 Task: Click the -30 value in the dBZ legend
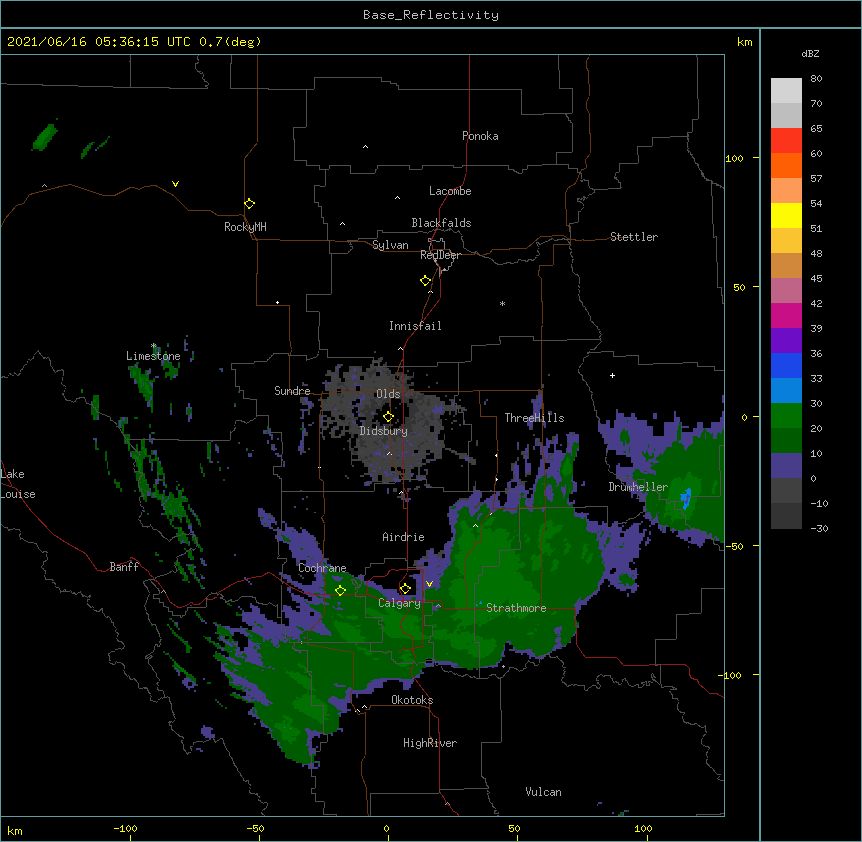[x=819, y=528]
